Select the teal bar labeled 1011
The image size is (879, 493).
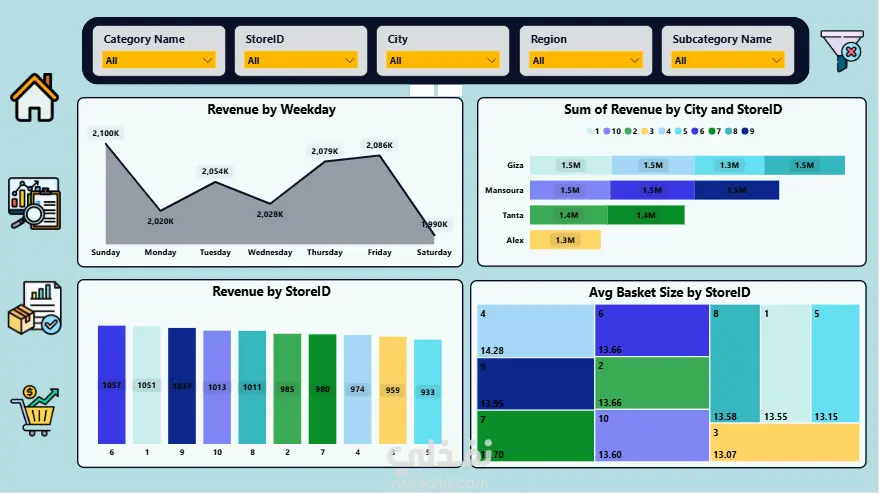[x=252, y=387]
